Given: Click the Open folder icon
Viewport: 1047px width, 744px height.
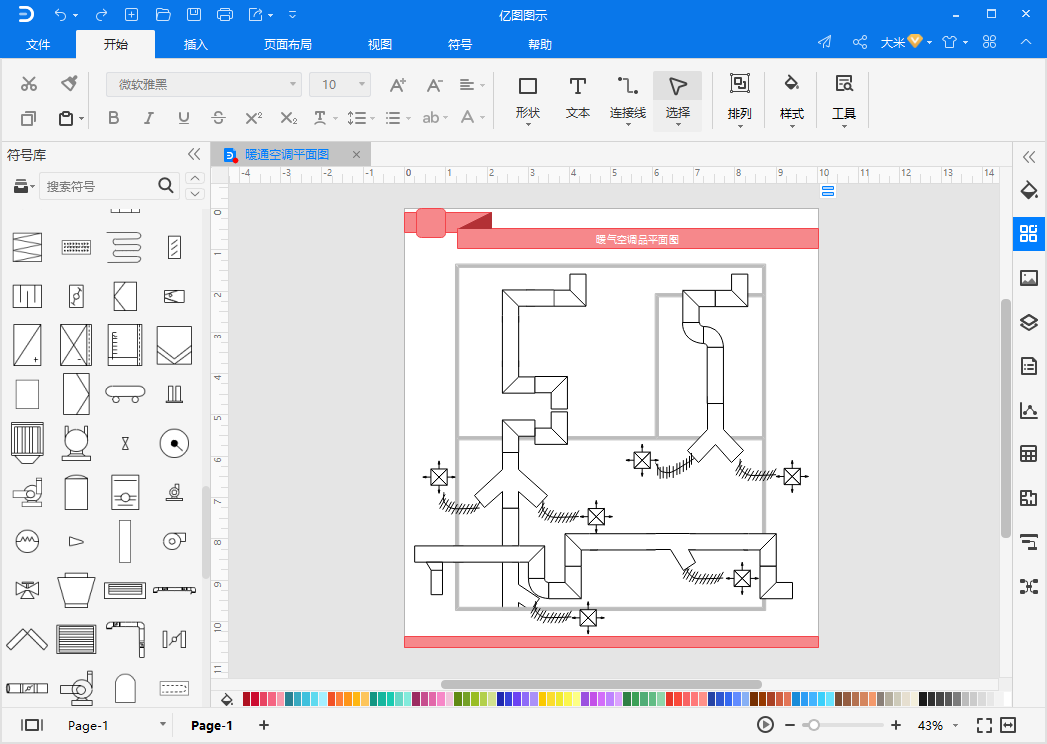Looking at the screenshot, I should pyautogui.click(x=163, y=15).
